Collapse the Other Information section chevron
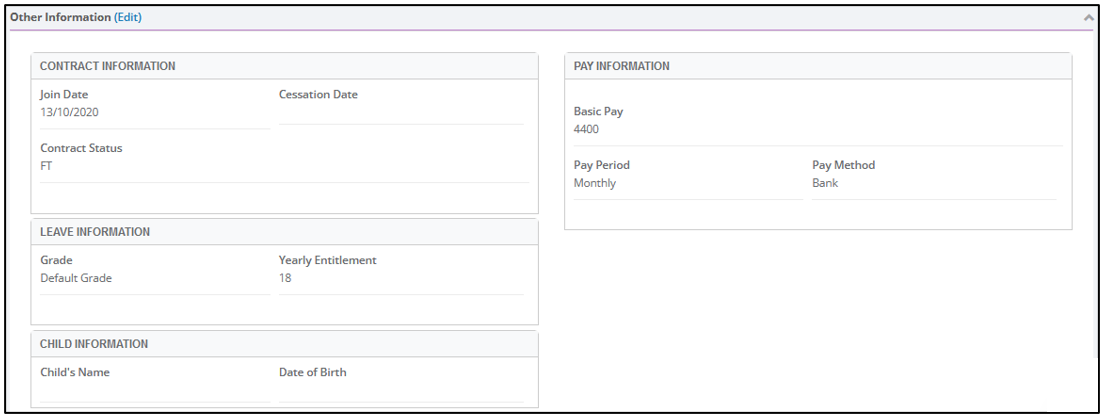1101x416 pixels. 1088,18
